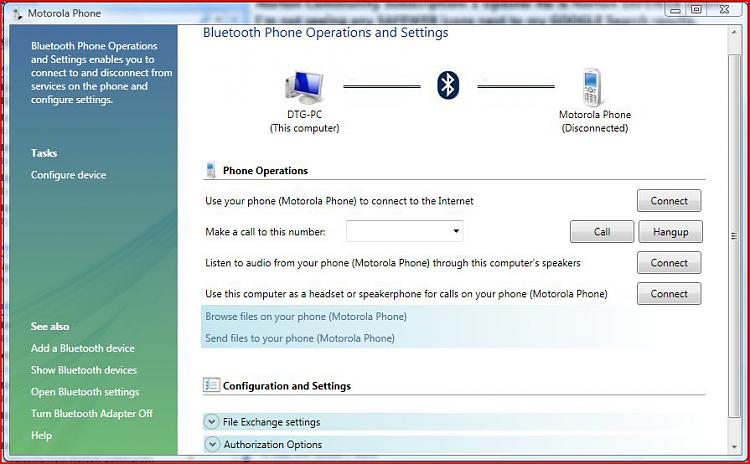The height and width of the screenshot is (464, 750).
Task: Click 'Make a call to this number' label
Action: click(265, 232)
